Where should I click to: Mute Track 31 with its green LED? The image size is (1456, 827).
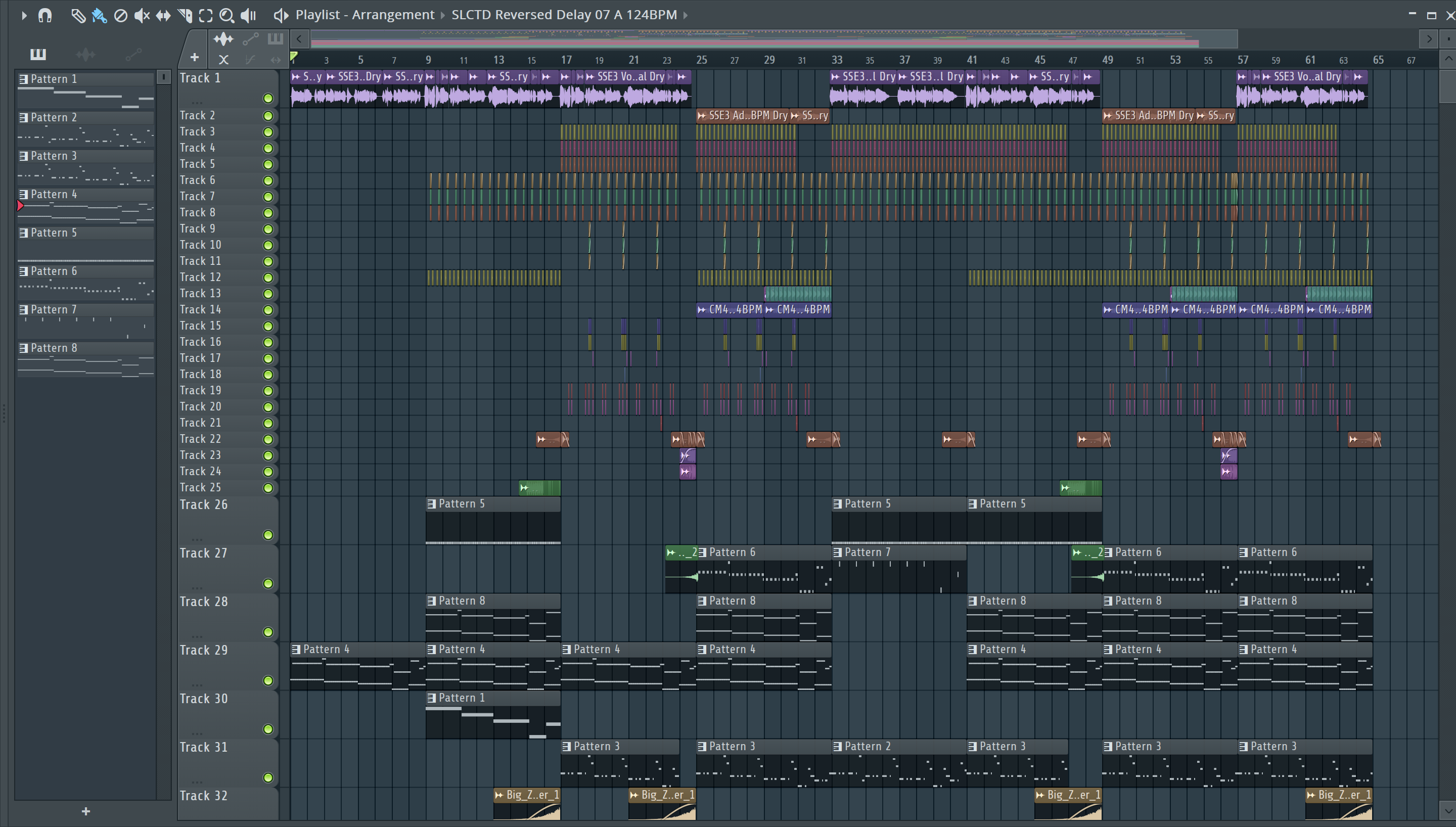[x=268, y=777]
